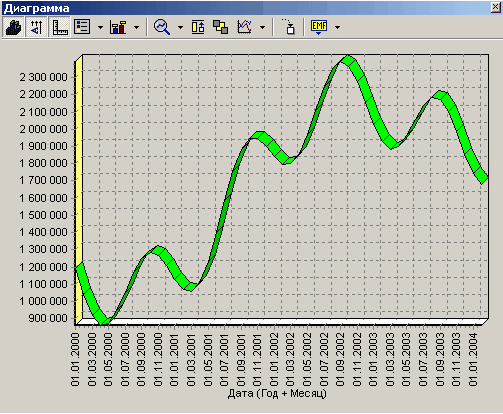This screenshot has height=414, width=503.
Task: Toggle the axes ruler display button
Action: (x=60, y=27)
